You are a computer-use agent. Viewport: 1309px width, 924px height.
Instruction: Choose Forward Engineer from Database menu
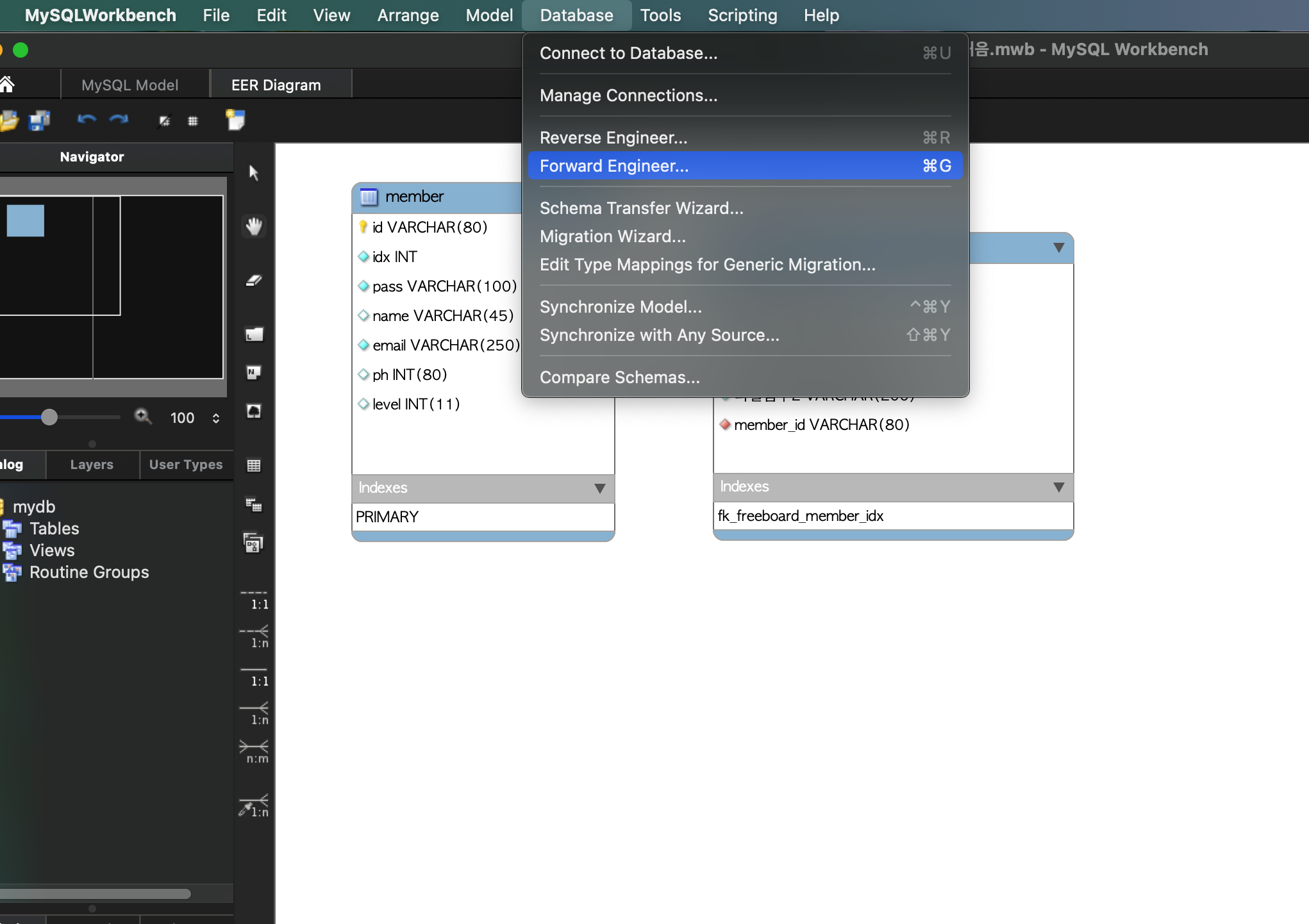click(x=614, y=166)
